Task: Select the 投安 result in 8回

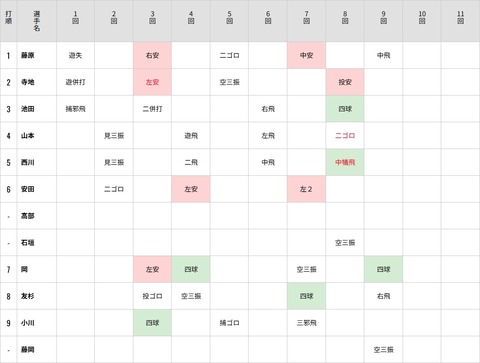Action: (345, 82)
